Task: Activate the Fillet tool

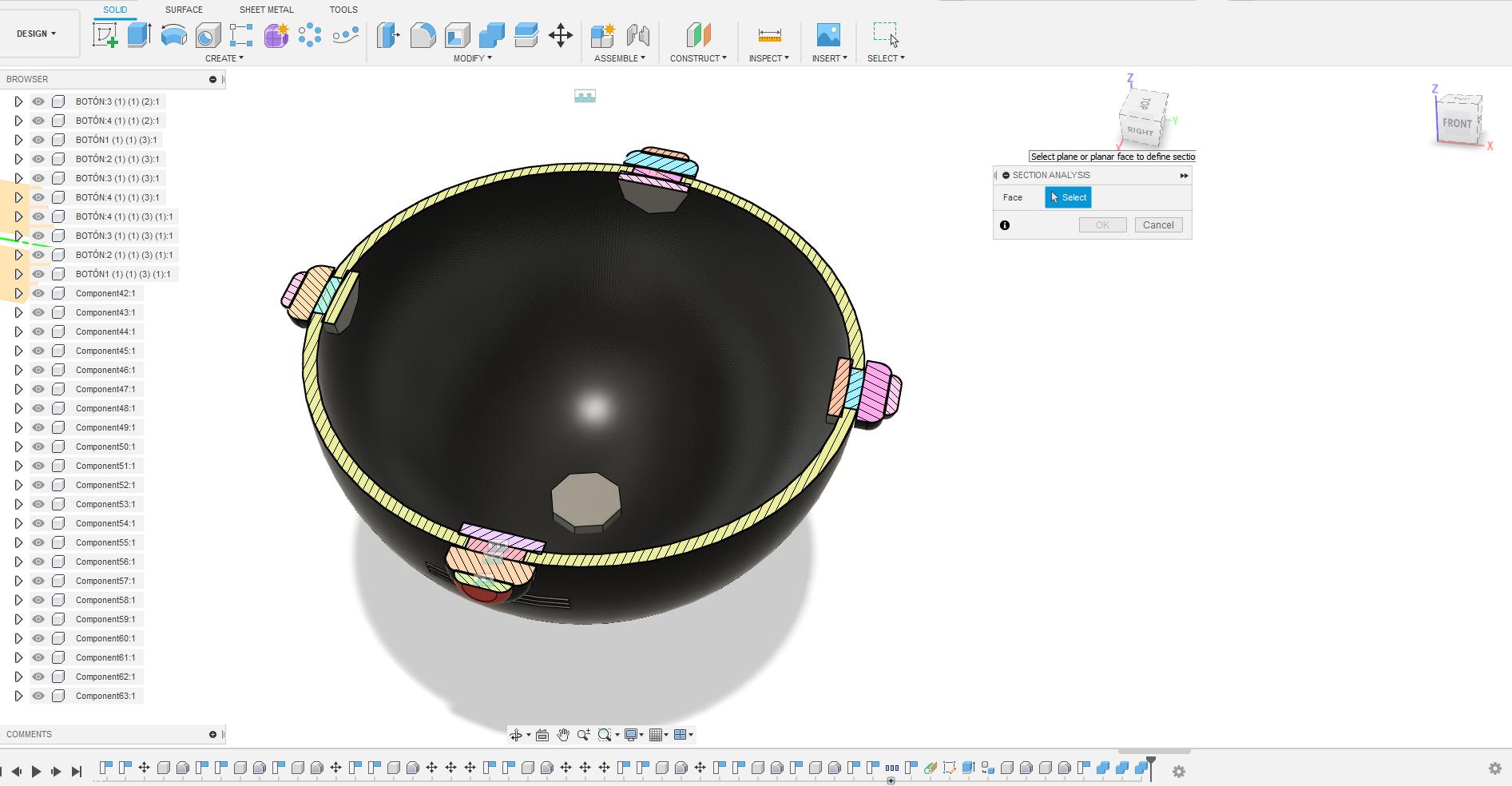Action: click(423, 35)
